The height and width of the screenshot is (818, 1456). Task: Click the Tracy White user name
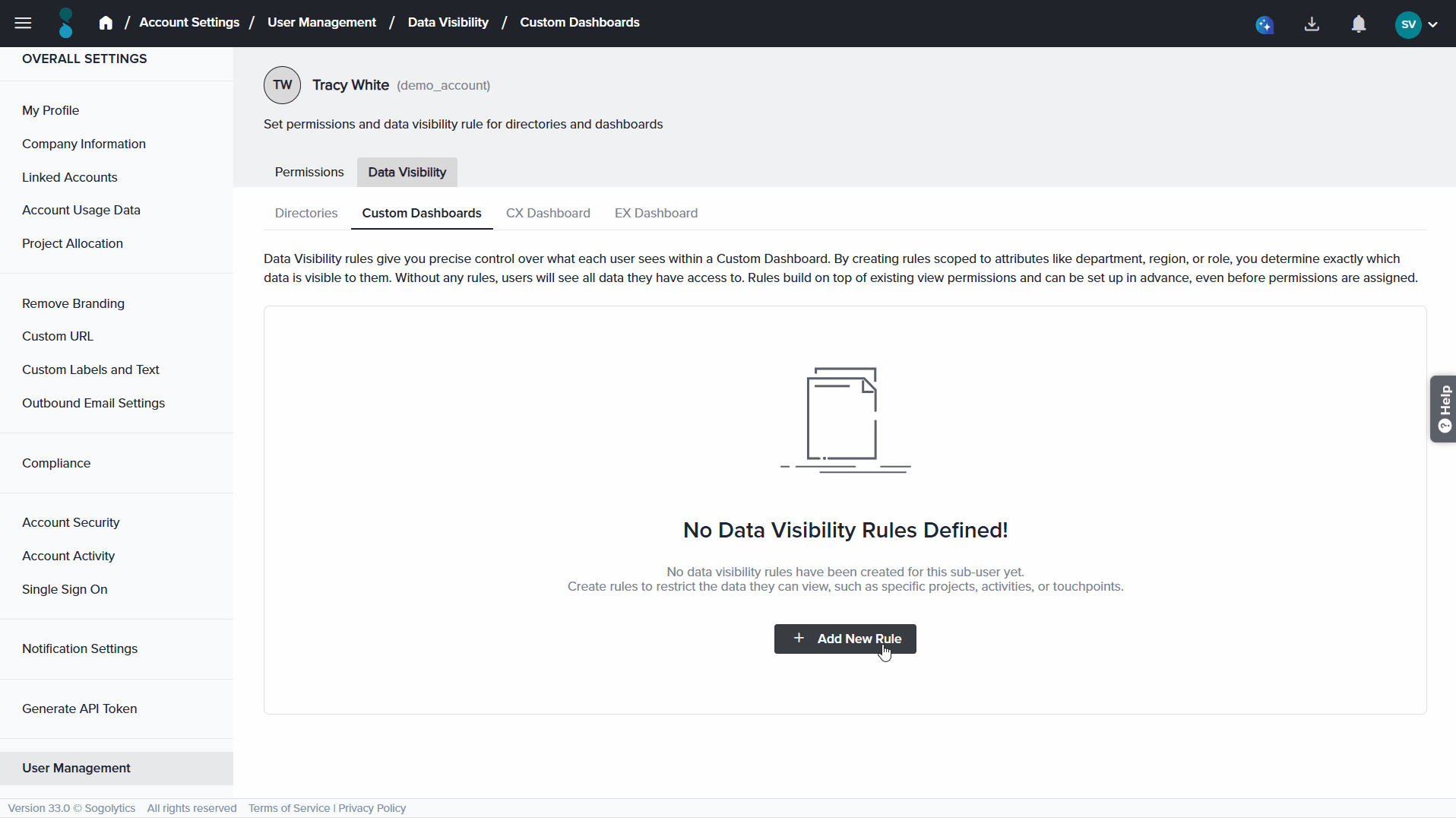[x=350, y=85]
